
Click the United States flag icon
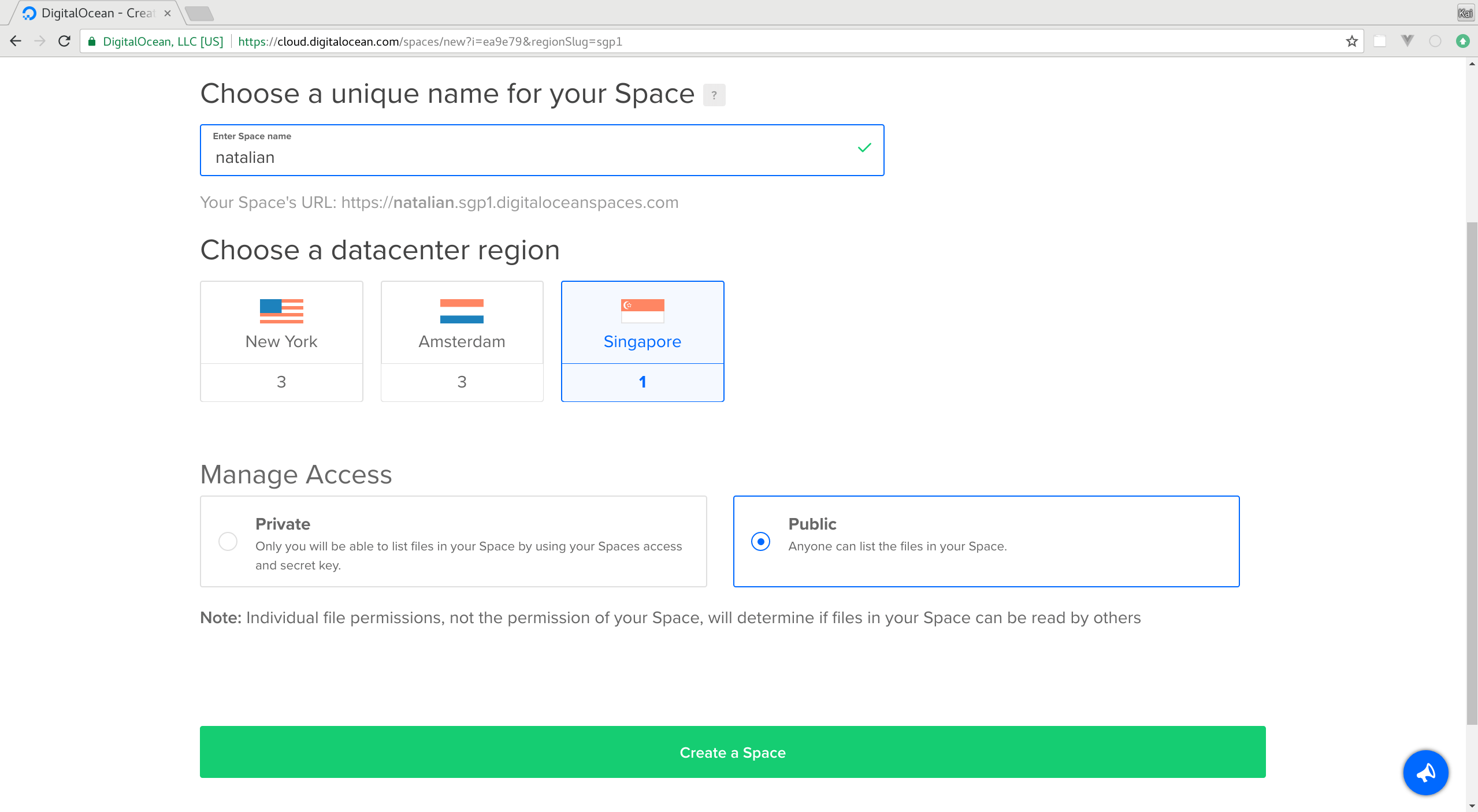click(281, 311)
